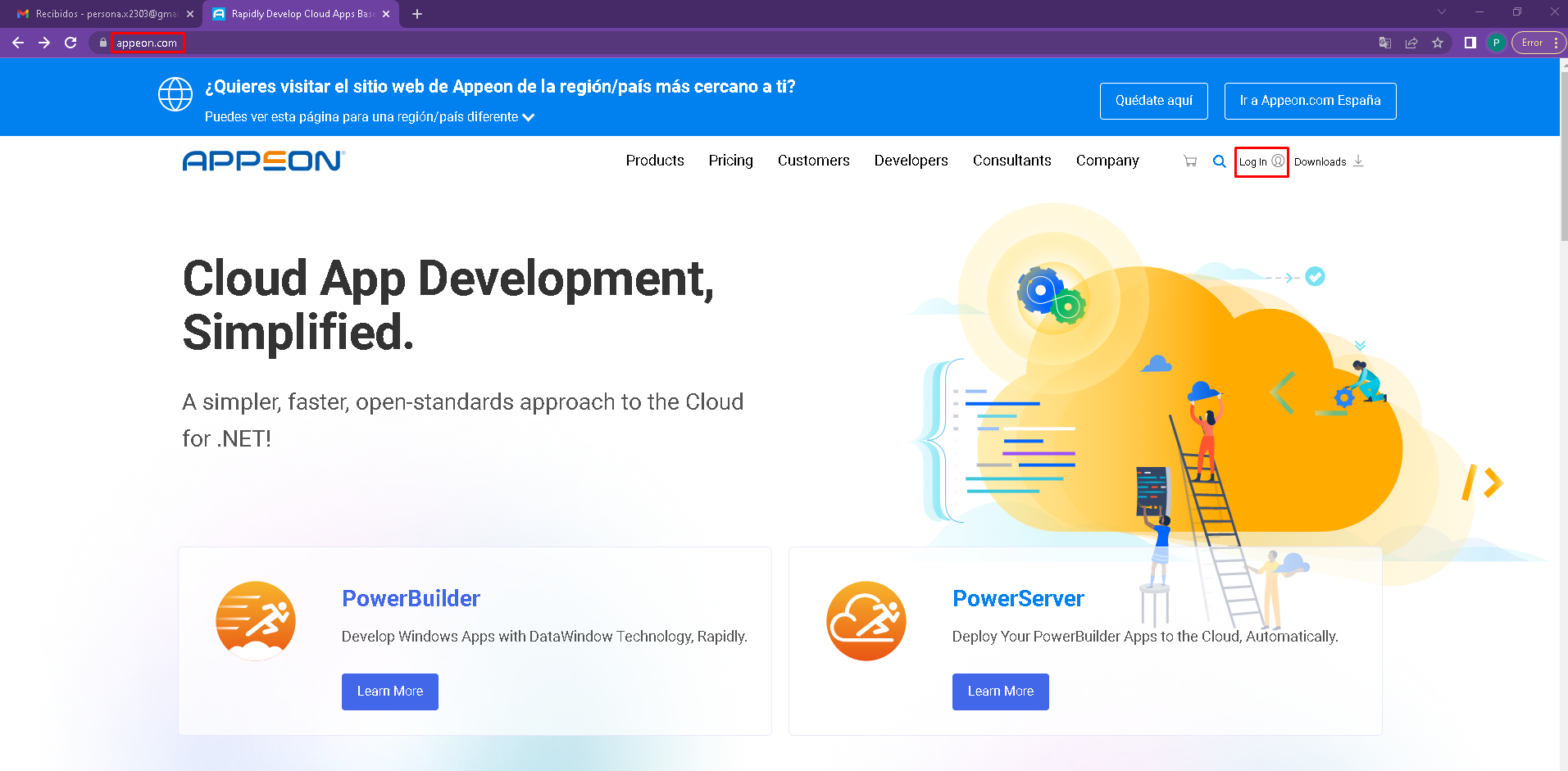
Task: Click the PowerServer orange cloud icon
Action: click(866, 621)
